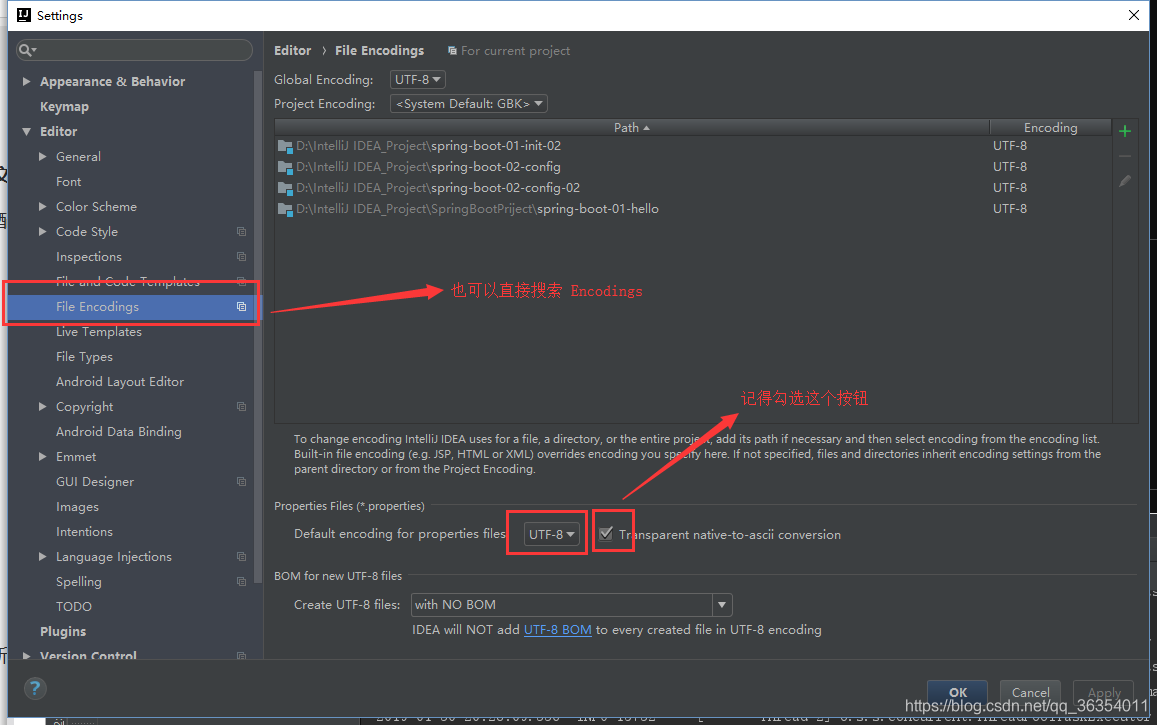Click Cancel button

click(1030, 692)
